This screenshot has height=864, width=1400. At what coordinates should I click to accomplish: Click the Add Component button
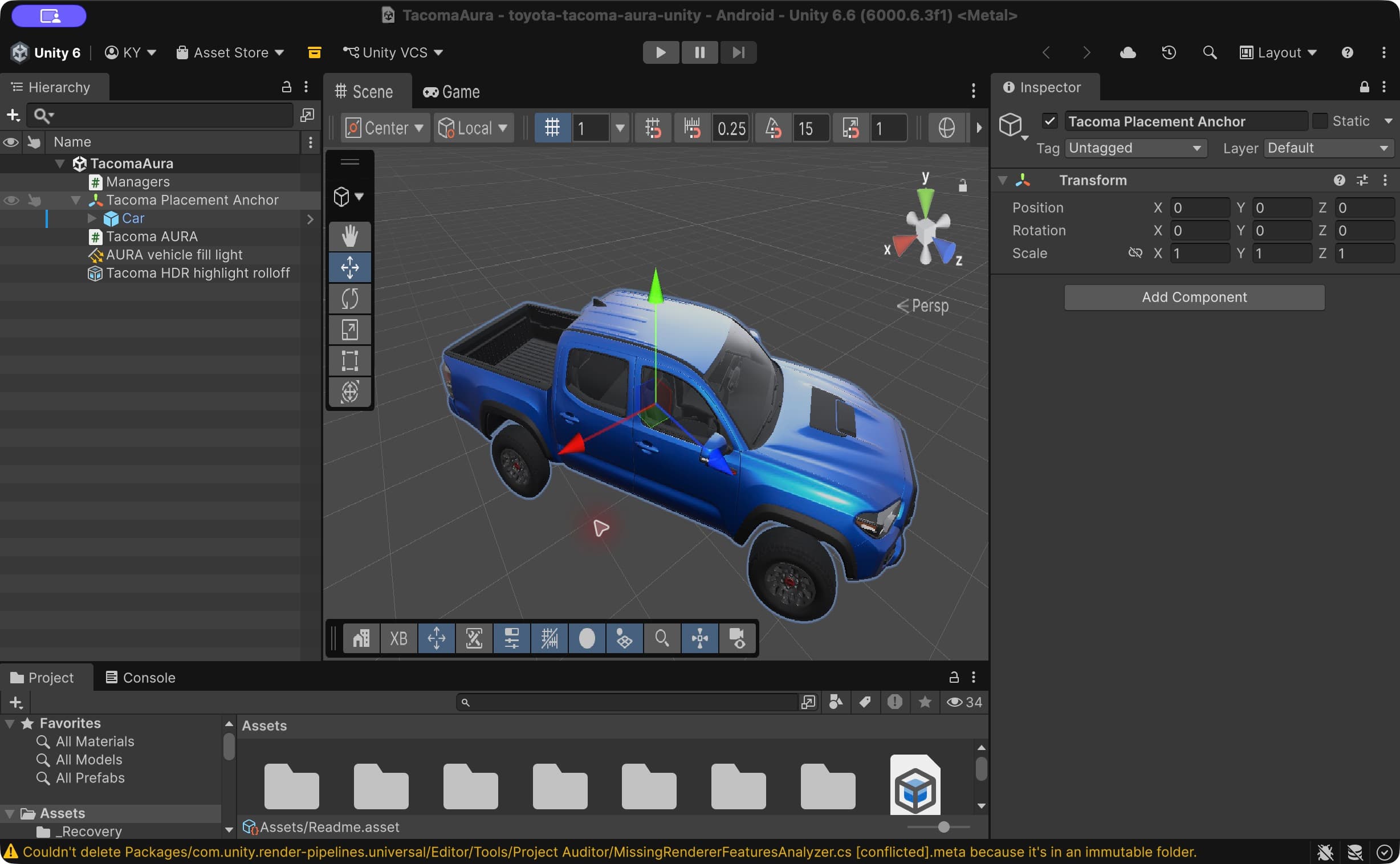(x=1194, y=297)
